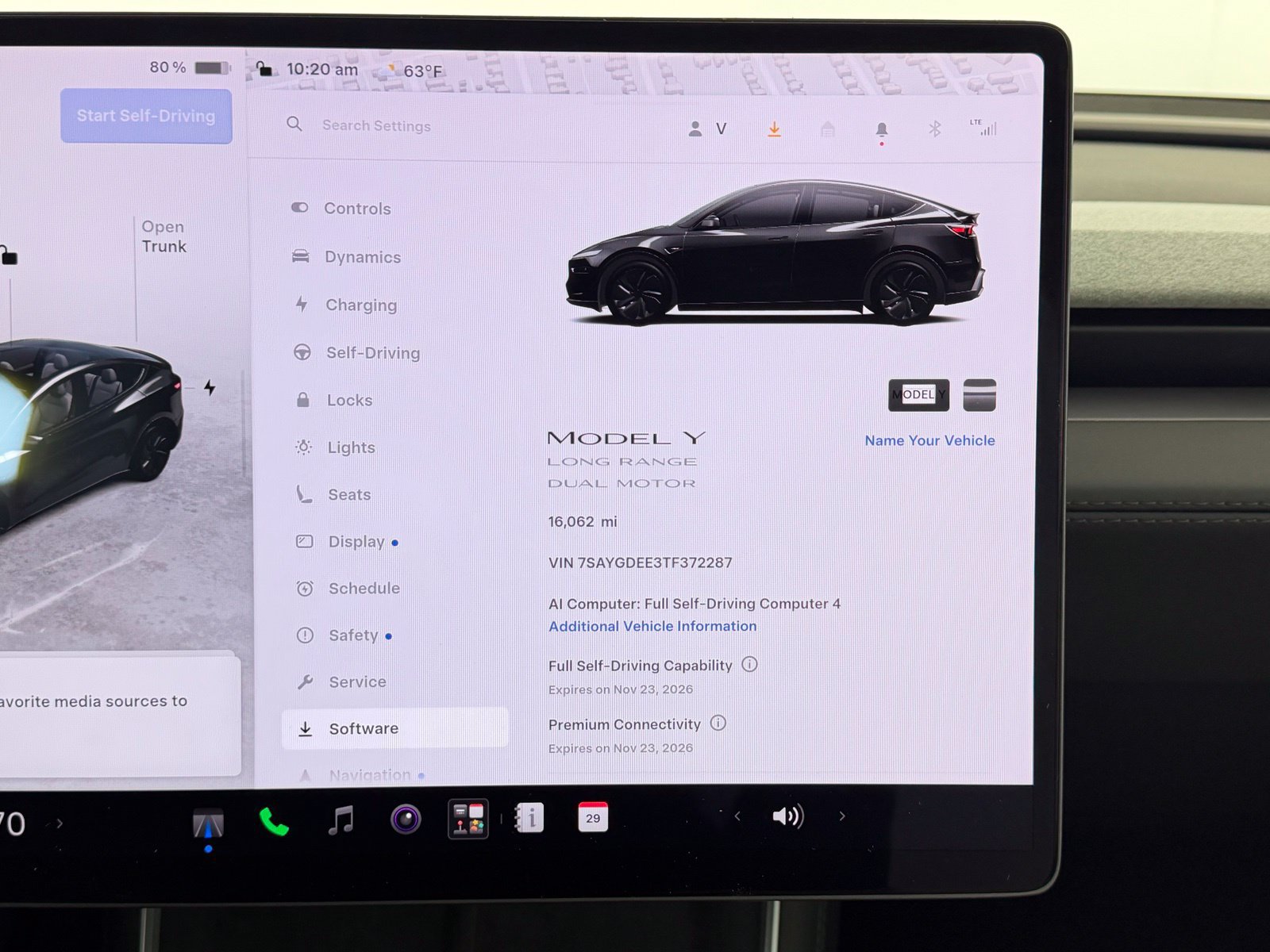Tap Start Self-Driving button
1270x952 pixels.
[x=146, y=116]
